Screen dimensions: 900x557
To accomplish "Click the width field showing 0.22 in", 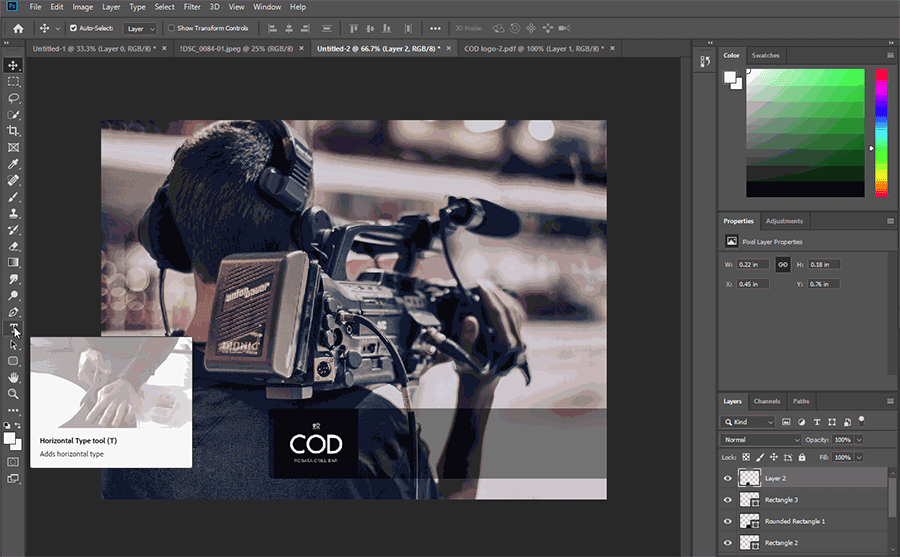I will coord(752,265).
